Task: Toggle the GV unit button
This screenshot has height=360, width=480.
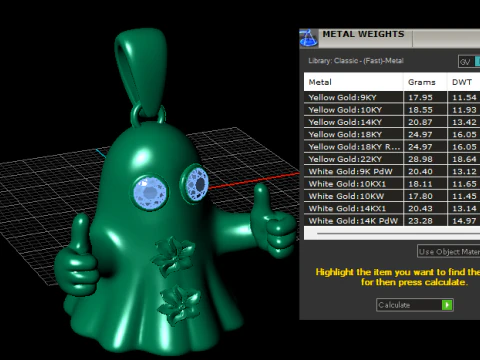Action: pyautogui.click(x=465, y=62)
